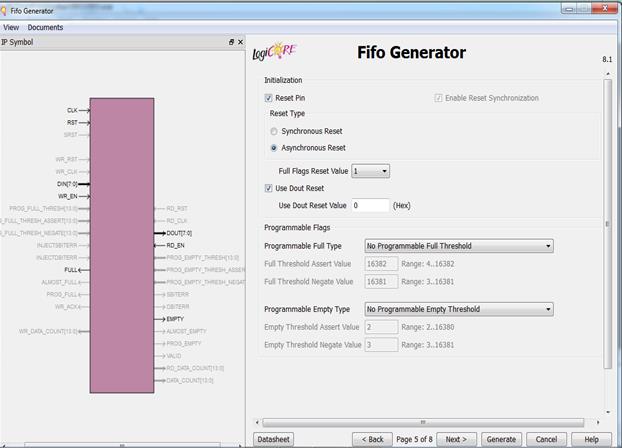Toggle the Use Dout Reset checkbox
This screenshot has width=622, height=448.
coord(269,188)
